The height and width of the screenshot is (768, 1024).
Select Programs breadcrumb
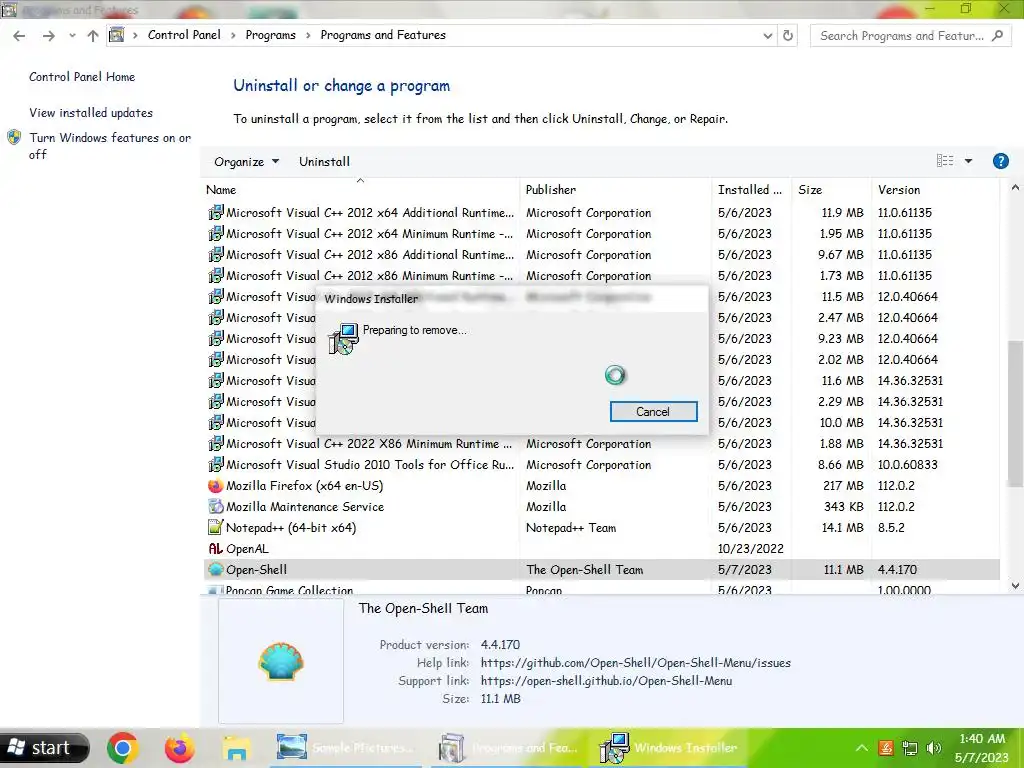point(270,35)
